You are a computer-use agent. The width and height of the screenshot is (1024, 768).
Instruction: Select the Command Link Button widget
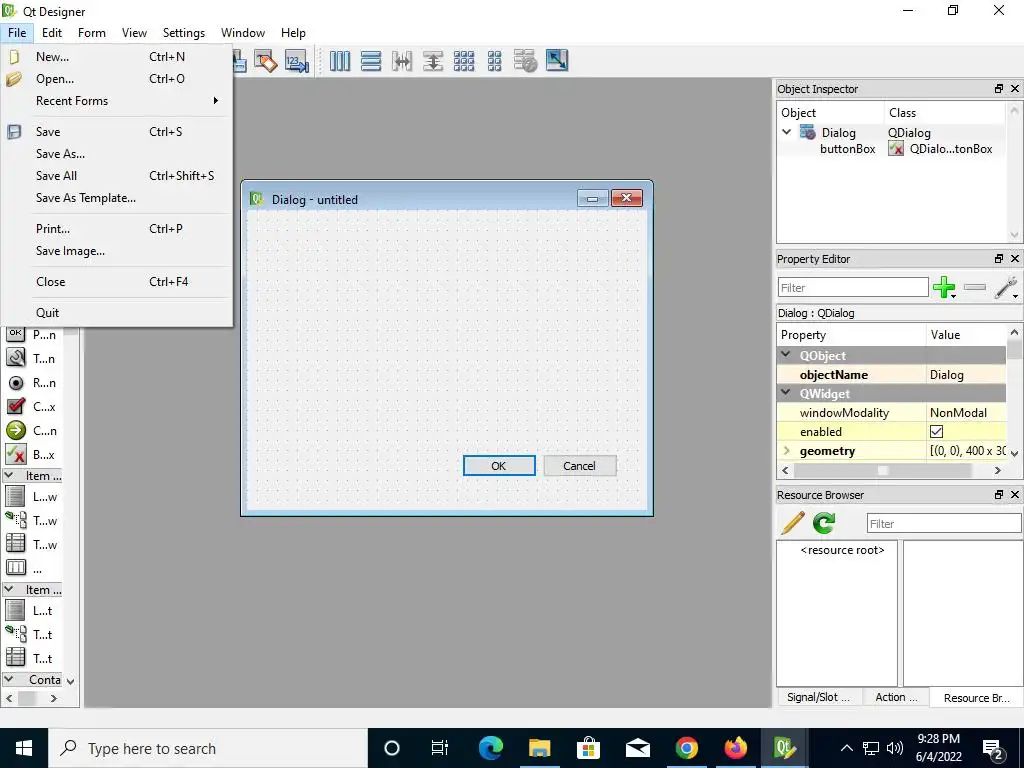click(31, 430)
